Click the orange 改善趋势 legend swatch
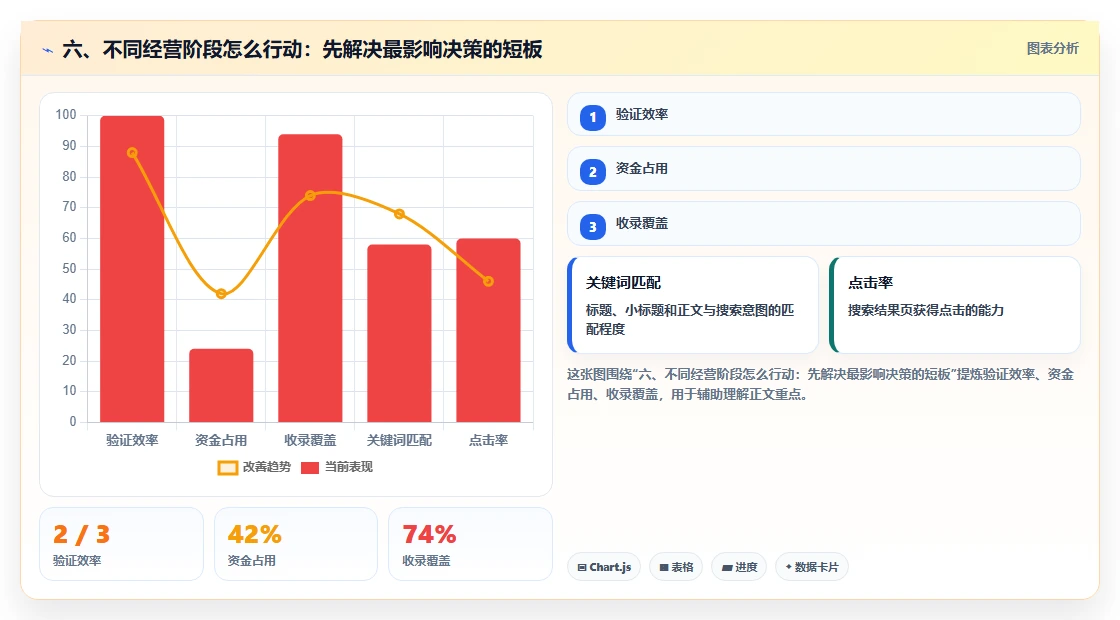Viewport: 1120px width, 620px height. click(228, 468)
